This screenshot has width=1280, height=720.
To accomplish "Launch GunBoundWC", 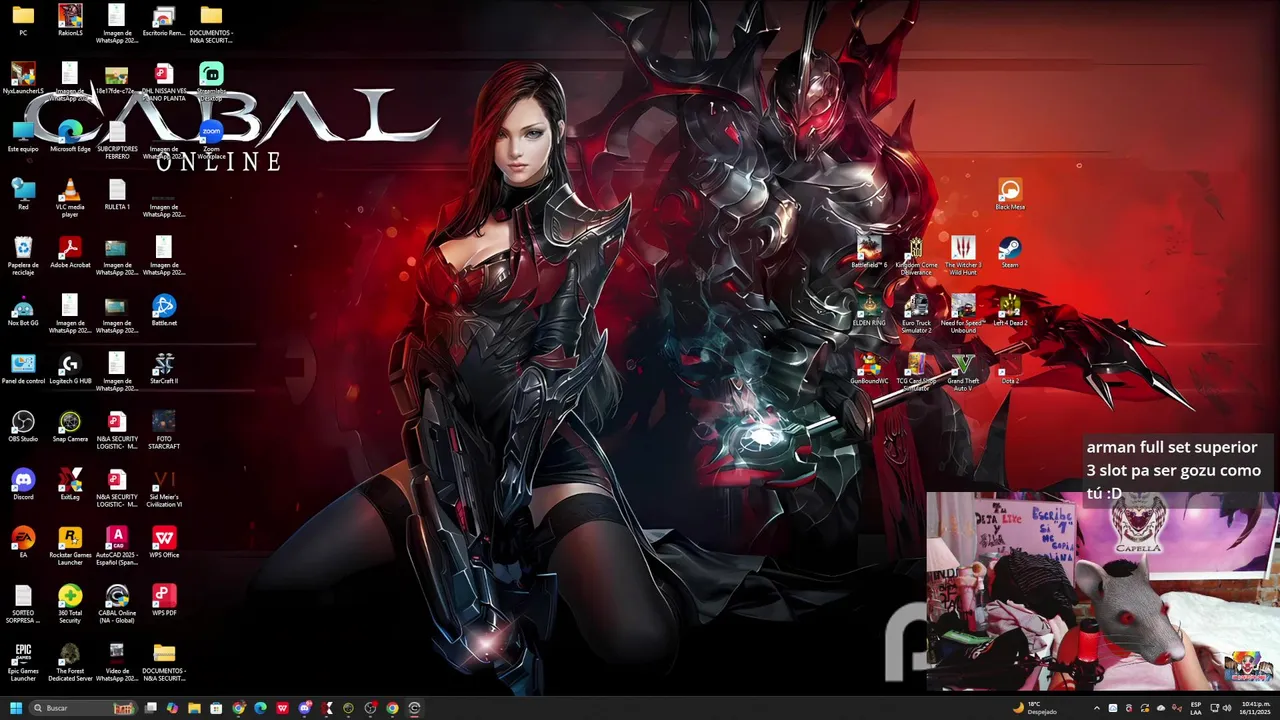I will [869, 368].
